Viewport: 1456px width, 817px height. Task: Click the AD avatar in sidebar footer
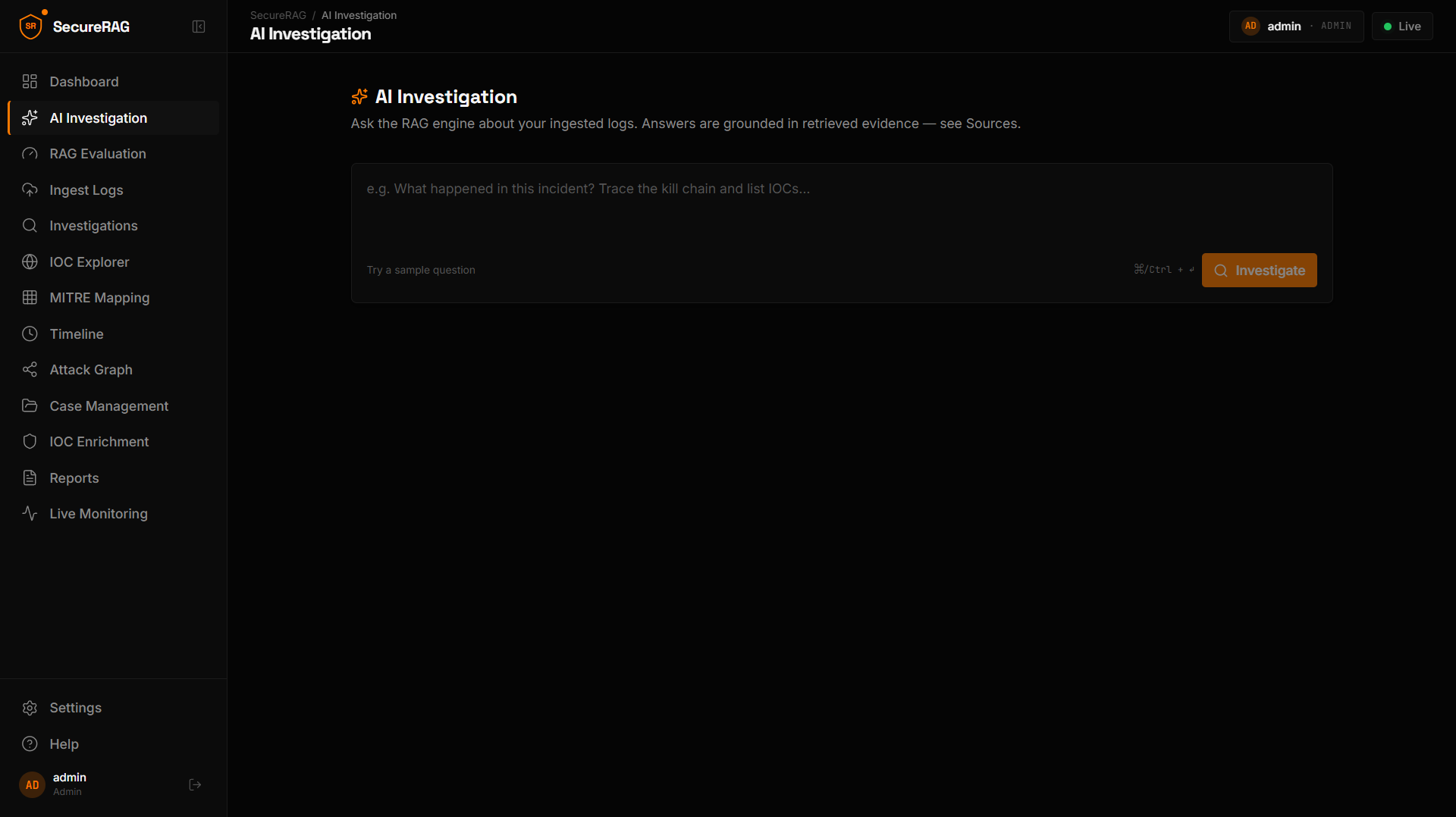(32, 784)
